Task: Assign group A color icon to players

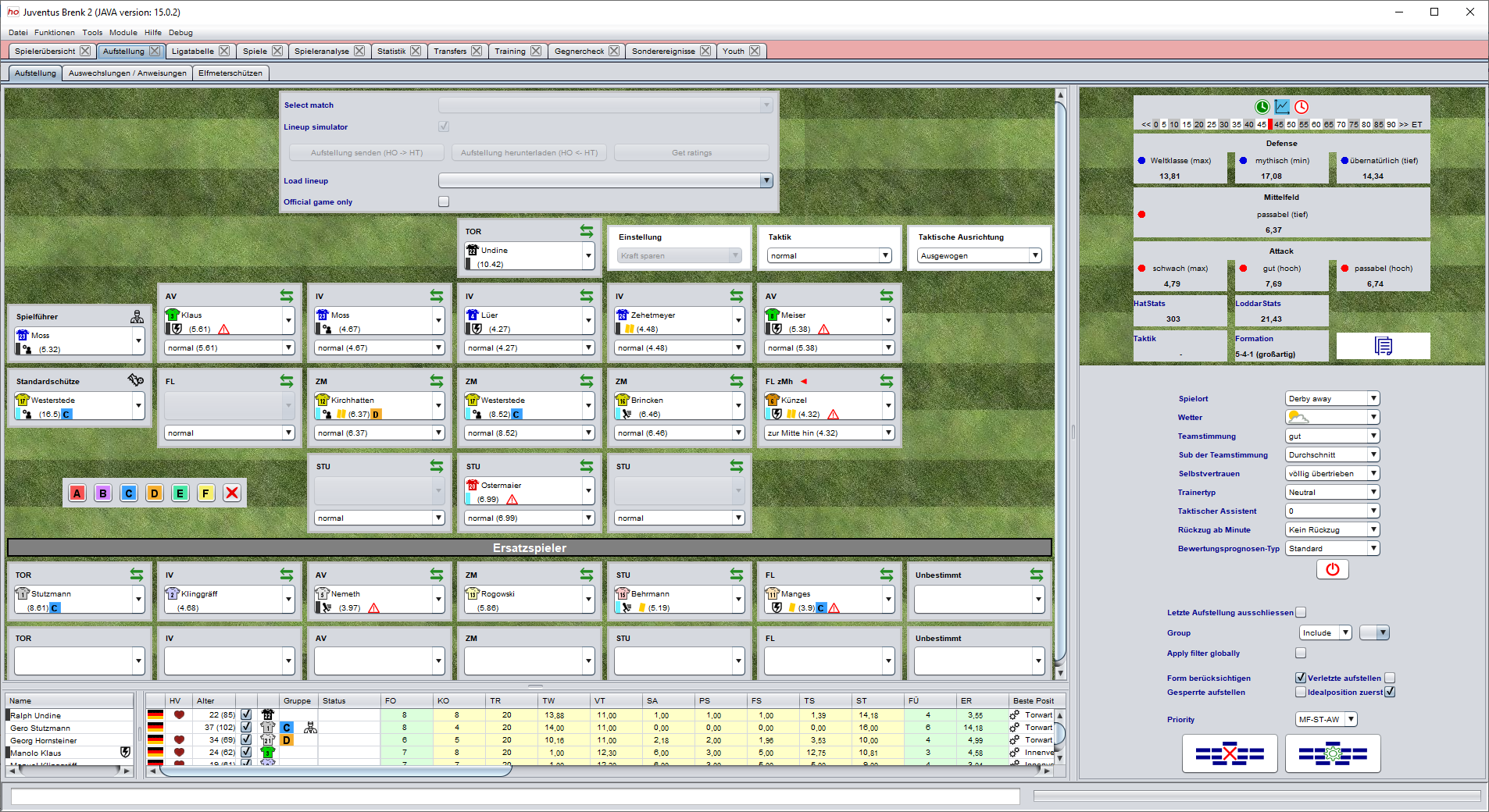Action: 77,493
